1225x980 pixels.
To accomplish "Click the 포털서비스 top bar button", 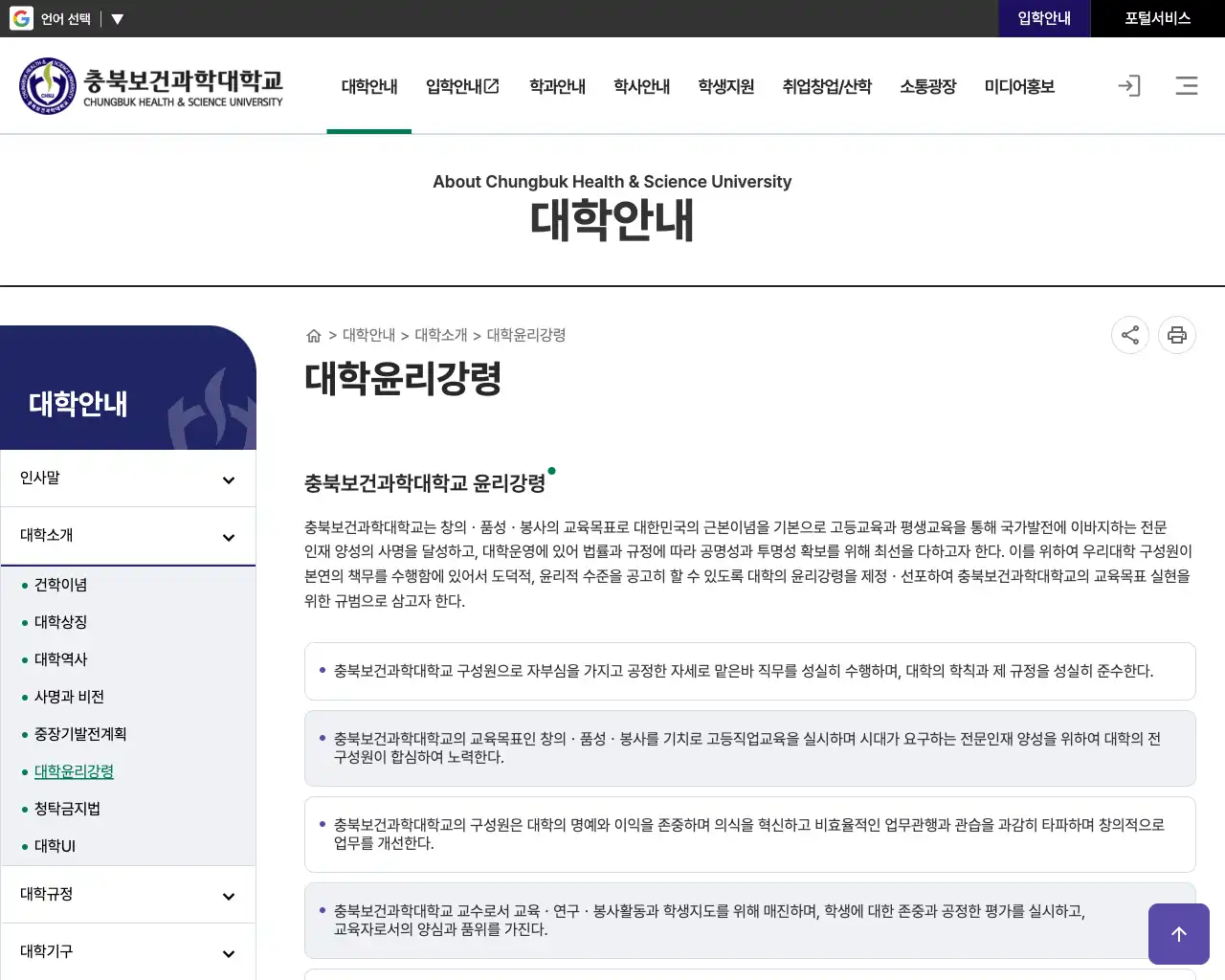I will [1158, 18].
